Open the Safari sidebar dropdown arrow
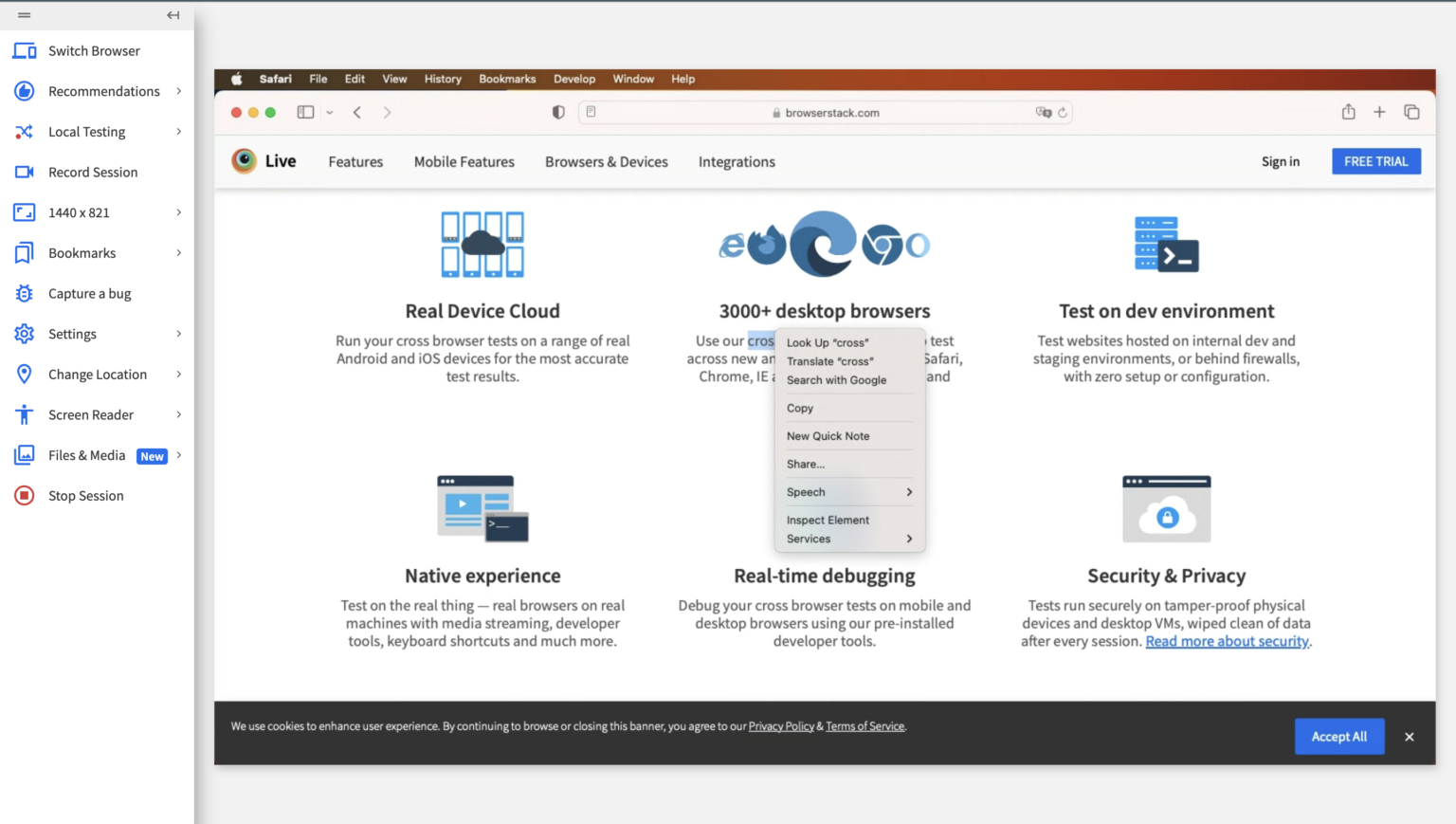 point(329,113)
